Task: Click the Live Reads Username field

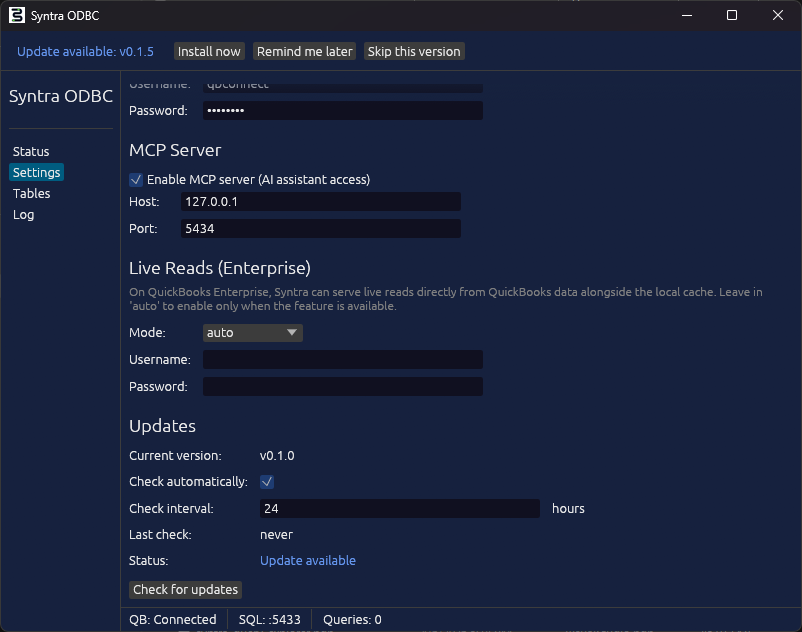Action: (x=340, y=359)
